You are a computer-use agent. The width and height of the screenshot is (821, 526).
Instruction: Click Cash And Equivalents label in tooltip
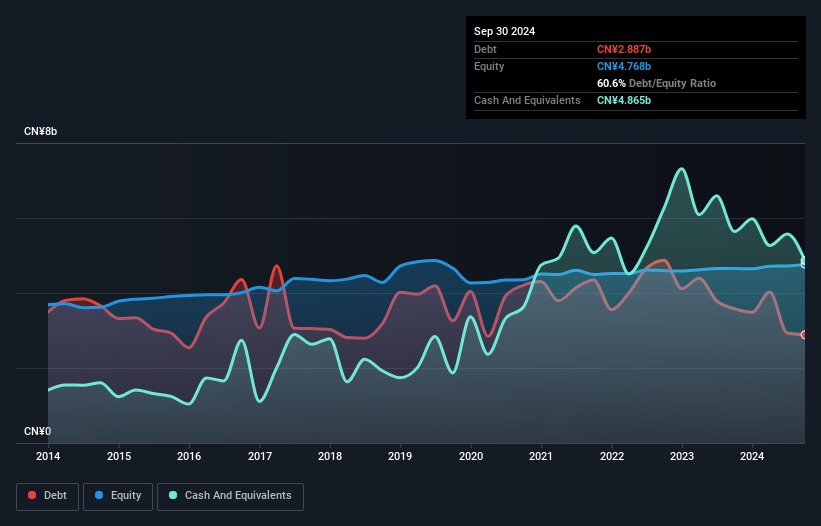point(527,100)
